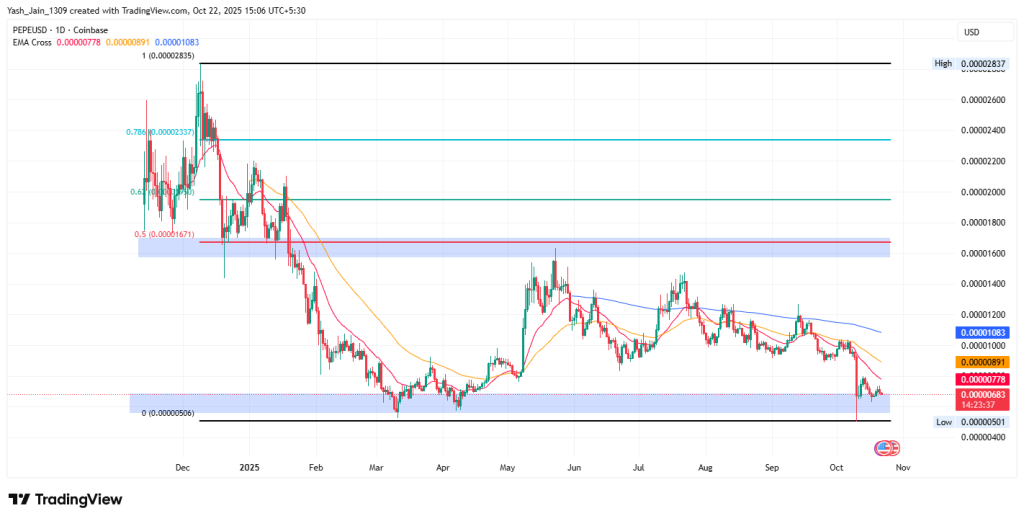Image resolution: width=1024 pixels, height=521 pixels.
Task: Click the Oct label on time axis
Action: pyautogui.click(x=837, y=467)
